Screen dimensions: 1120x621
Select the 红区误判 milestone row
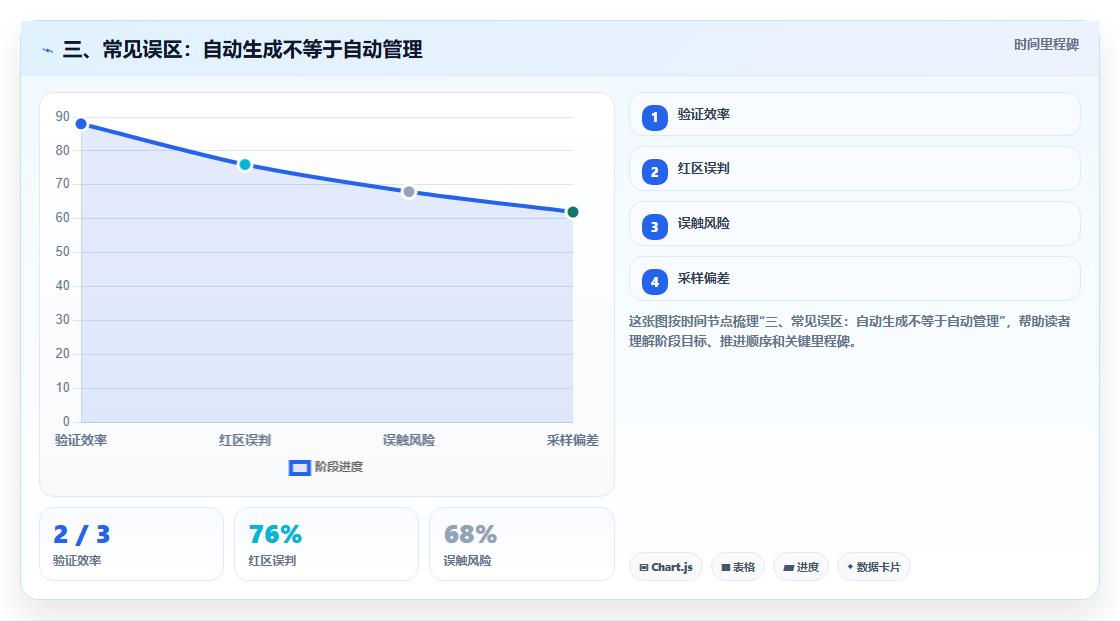(854, 169)
